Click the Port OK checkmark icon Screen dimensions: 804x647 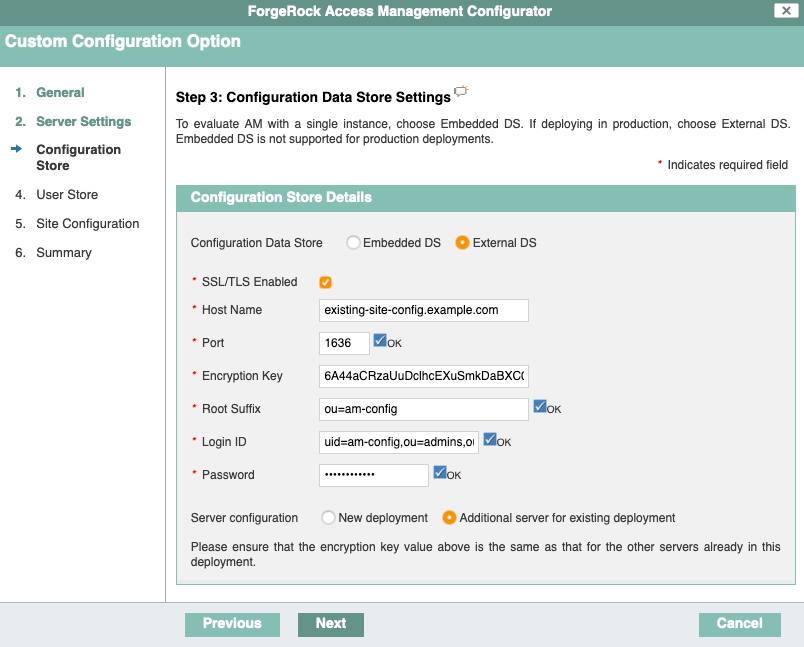[380, 340]
